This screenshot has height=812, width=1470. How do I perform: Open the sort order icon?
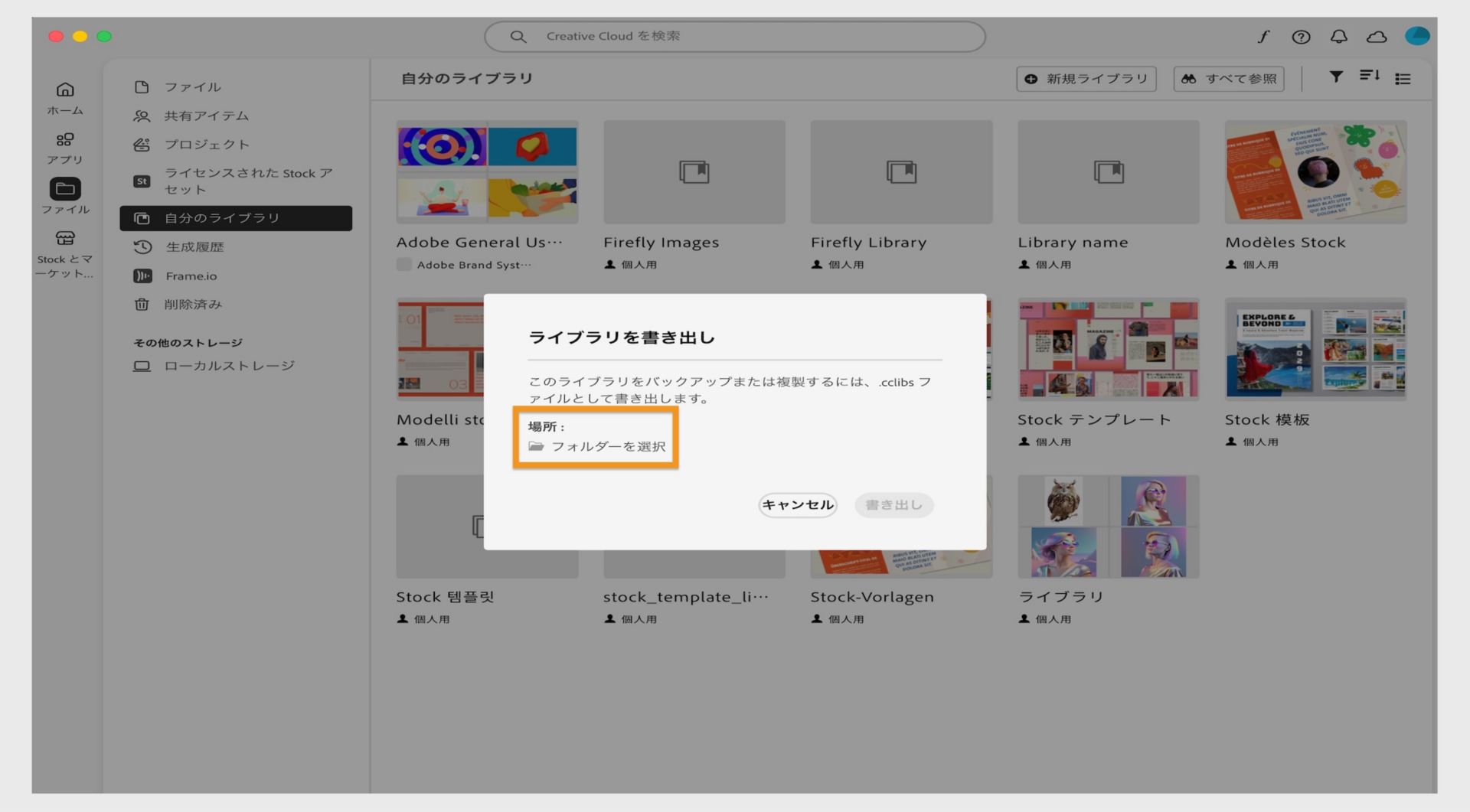[1370, 76]
